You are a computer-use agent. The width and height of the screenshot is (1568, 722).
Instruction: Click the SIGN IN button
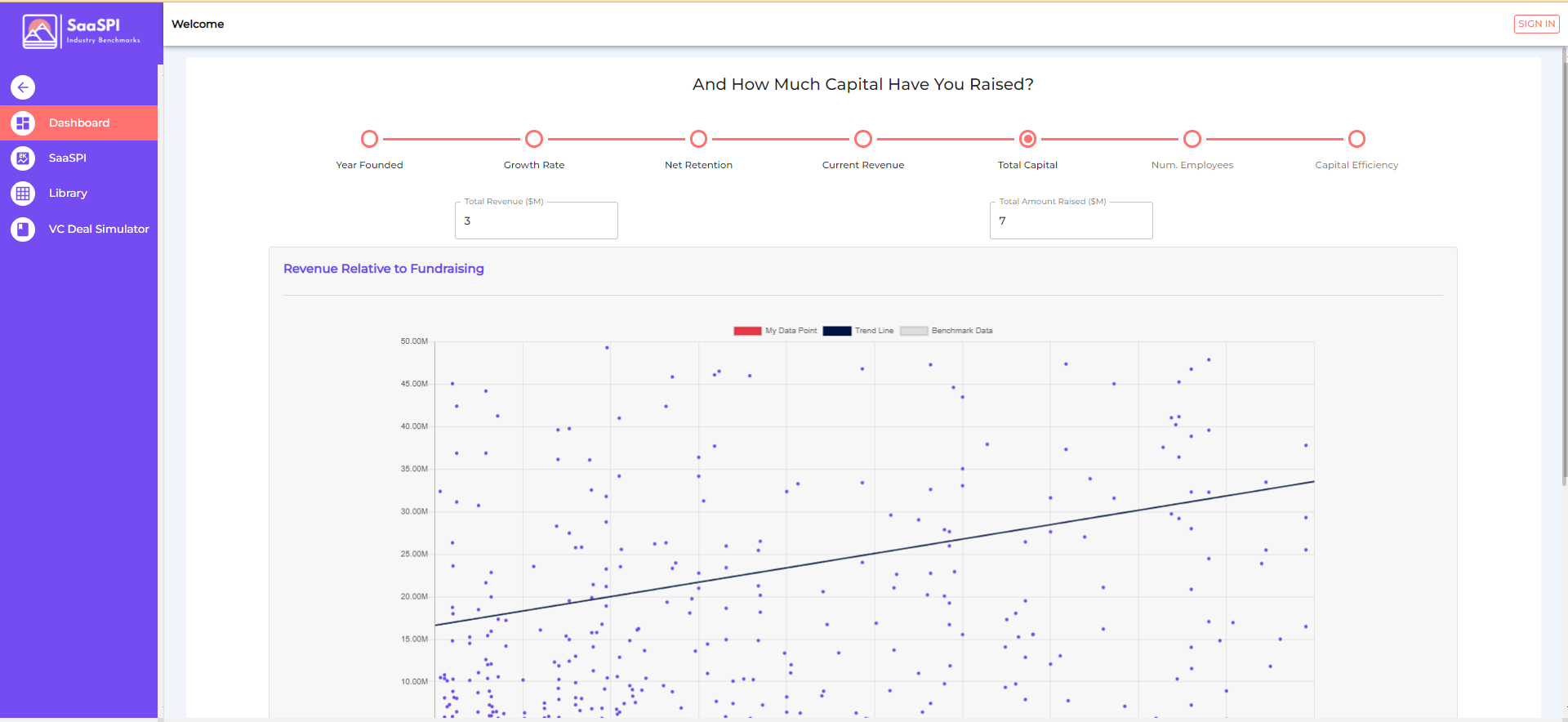[1536, 24]
